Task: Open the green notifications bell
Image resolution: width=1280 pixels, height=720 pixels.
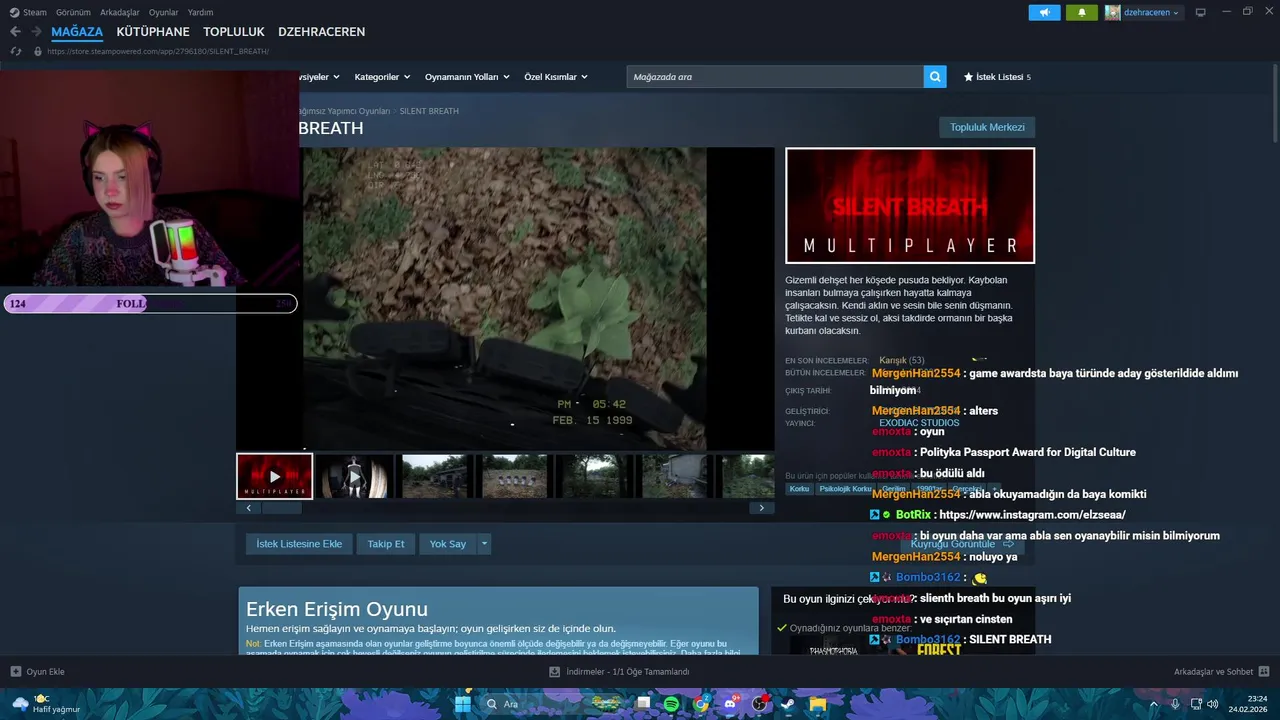Action: point(1081,12)
